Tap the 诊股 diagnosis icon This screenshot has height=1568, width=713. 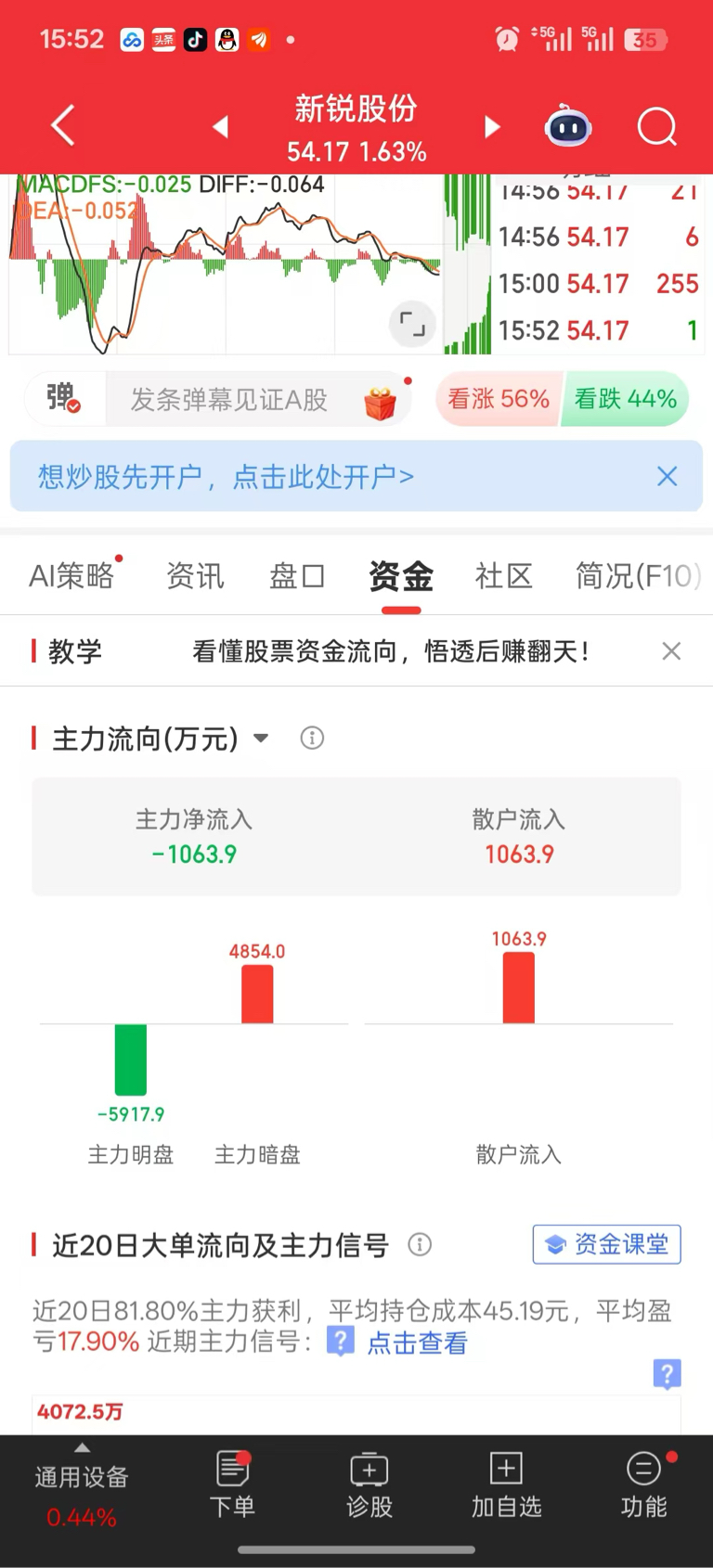369,1485
